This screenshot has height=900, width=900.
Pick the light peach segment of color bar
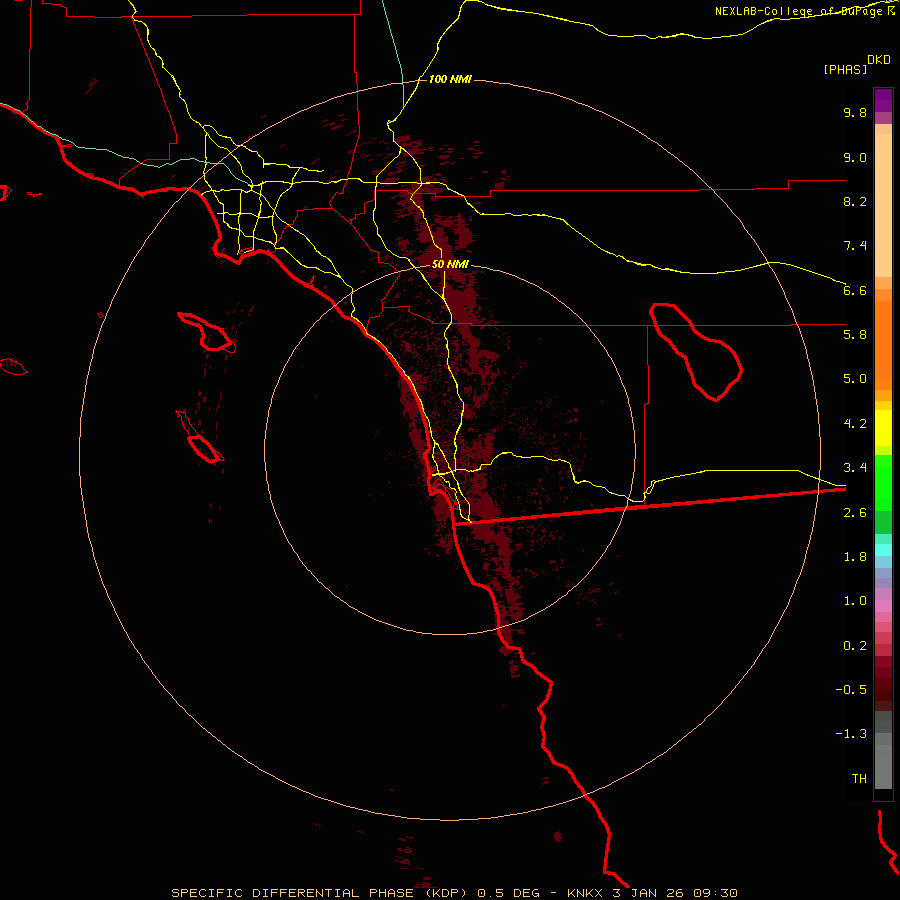click(883, 205)
